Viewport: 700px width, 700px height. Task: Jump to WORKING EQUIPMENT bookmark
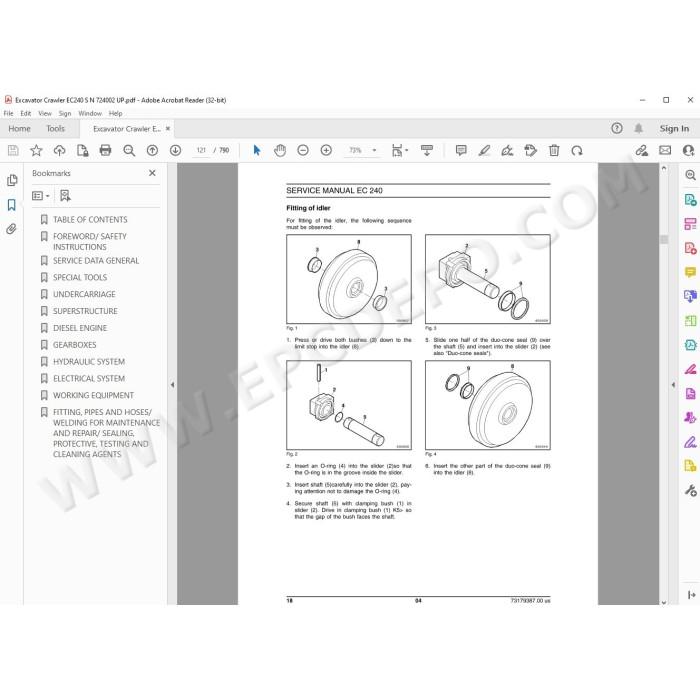click(93, 396)
